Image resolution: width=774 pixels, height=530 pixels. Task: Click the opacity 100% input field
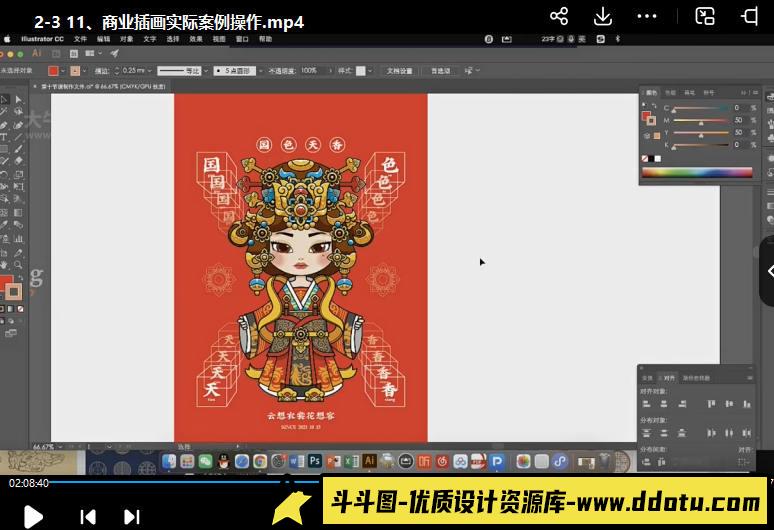point(313,71)
